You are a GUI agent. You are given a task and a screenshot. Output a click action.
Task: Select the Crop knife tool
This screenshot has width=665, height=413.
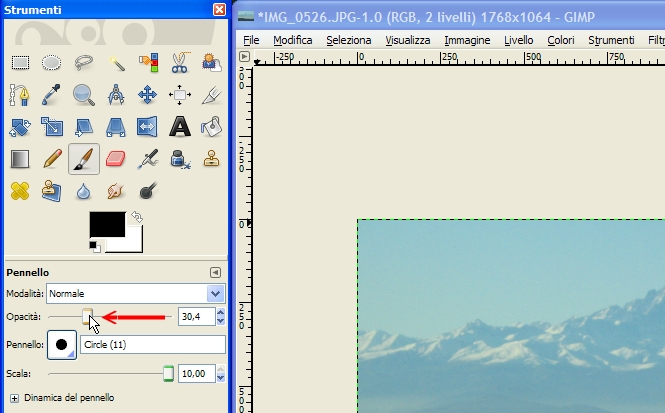(x=212, y=95)
